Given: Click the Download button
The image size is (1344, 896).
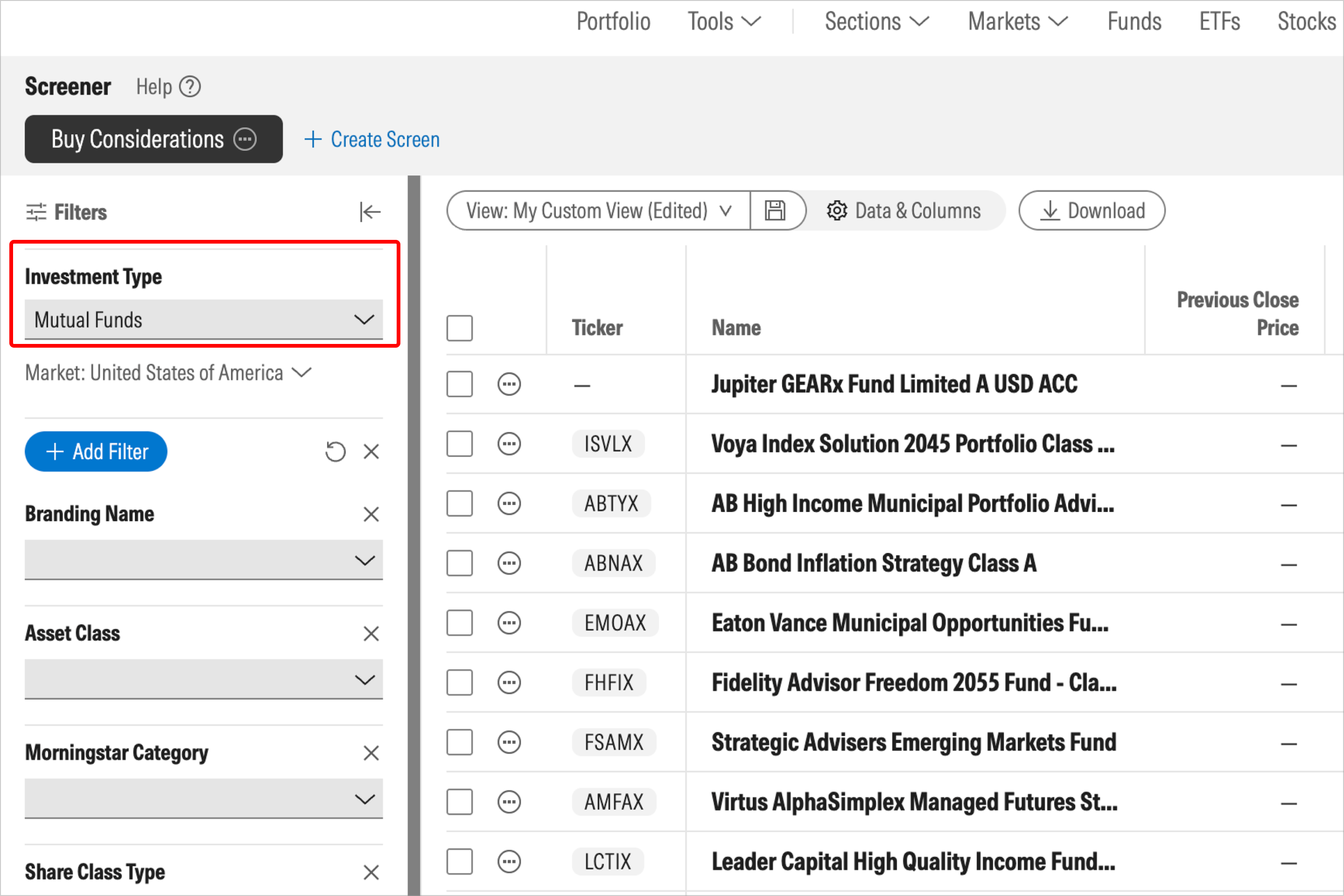Looking at the screenshot, I should coord(1092,211).
